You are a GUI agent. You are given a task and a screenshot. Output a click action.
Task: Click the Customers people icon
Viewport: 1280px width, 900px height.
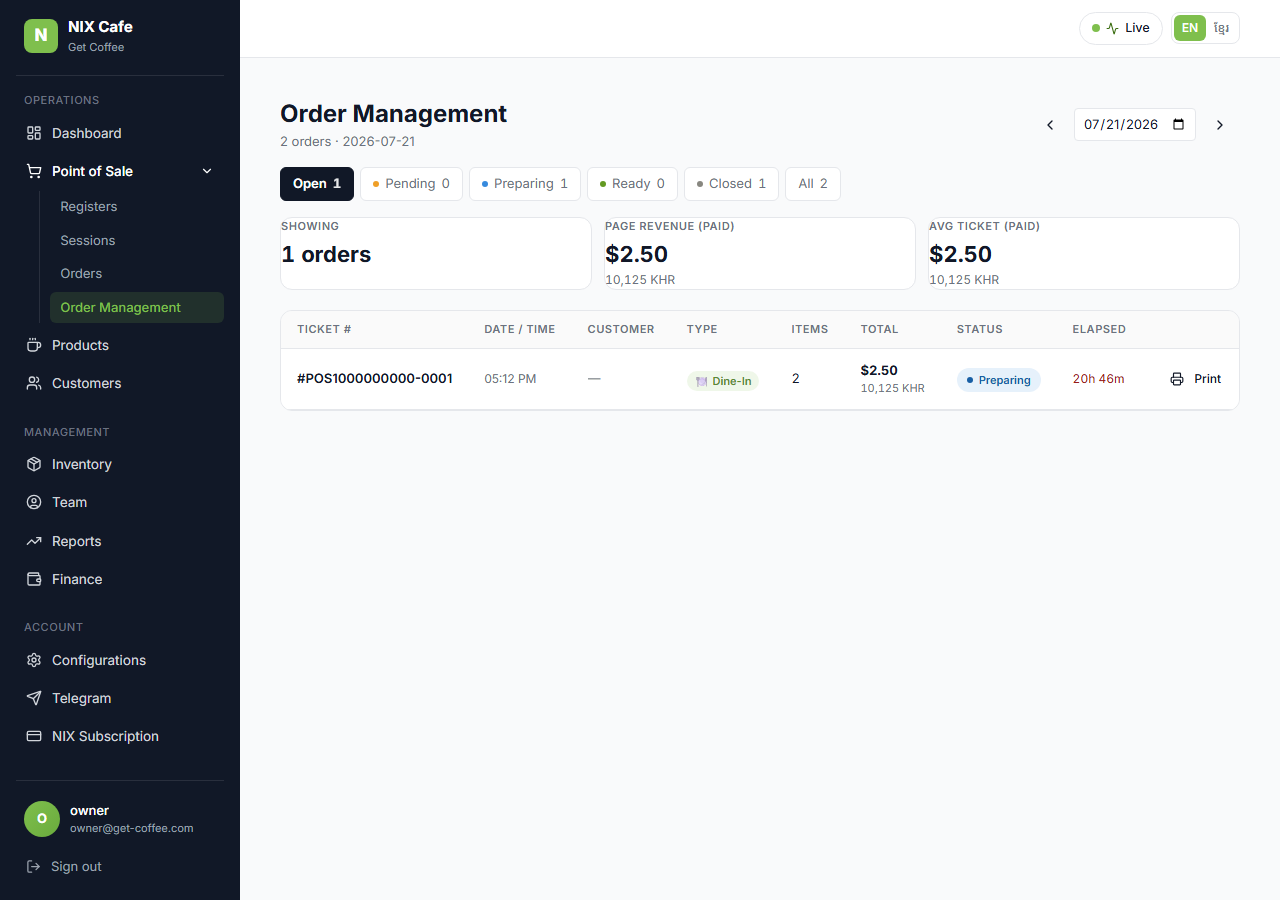tap(34, 383)
